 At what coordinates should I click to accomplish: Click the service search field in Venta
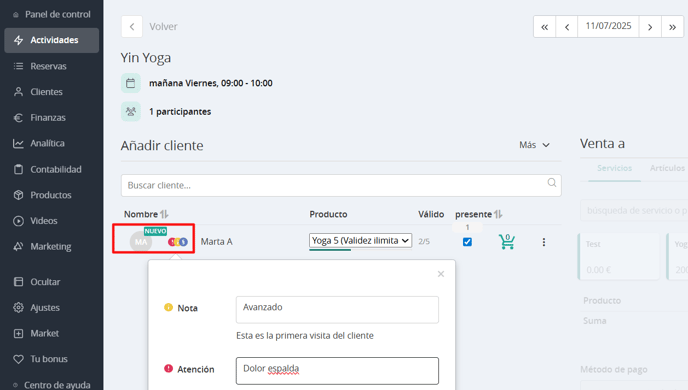click(x=634, y=211)
